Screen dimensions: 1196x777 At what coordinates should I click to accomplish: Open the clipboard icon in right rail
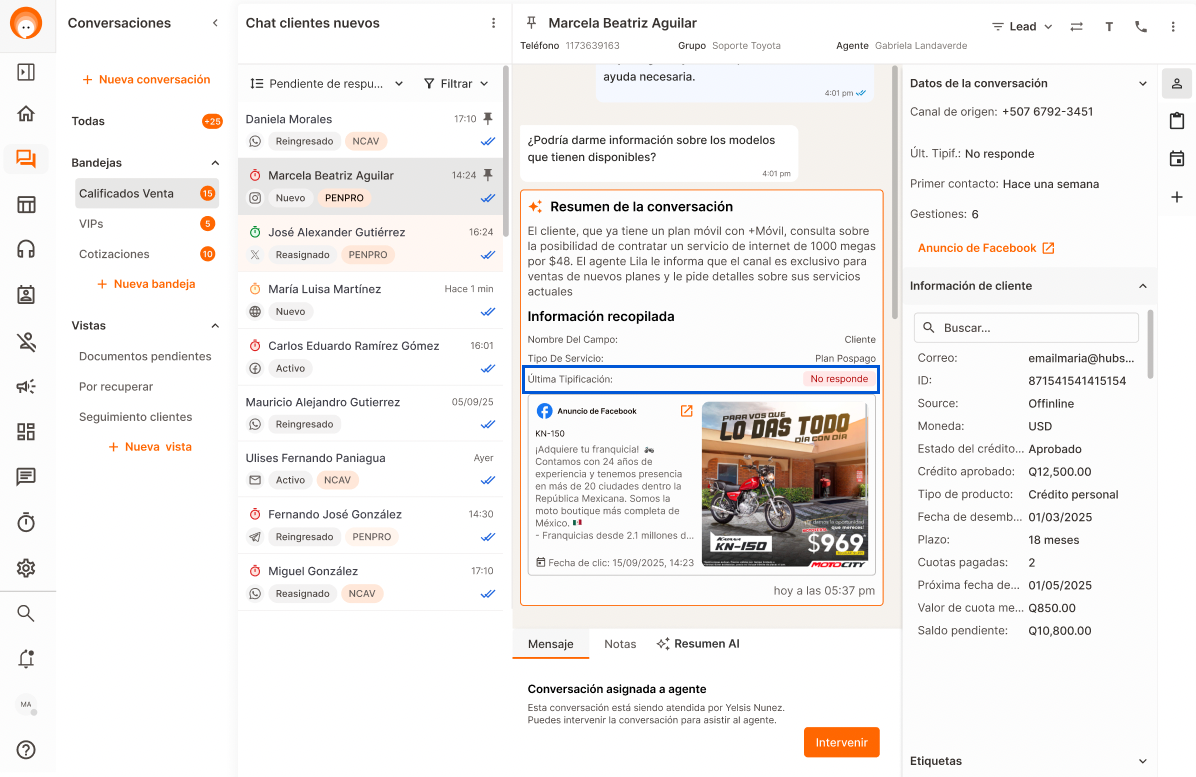pyautogui.click(x=1177, y=121)
